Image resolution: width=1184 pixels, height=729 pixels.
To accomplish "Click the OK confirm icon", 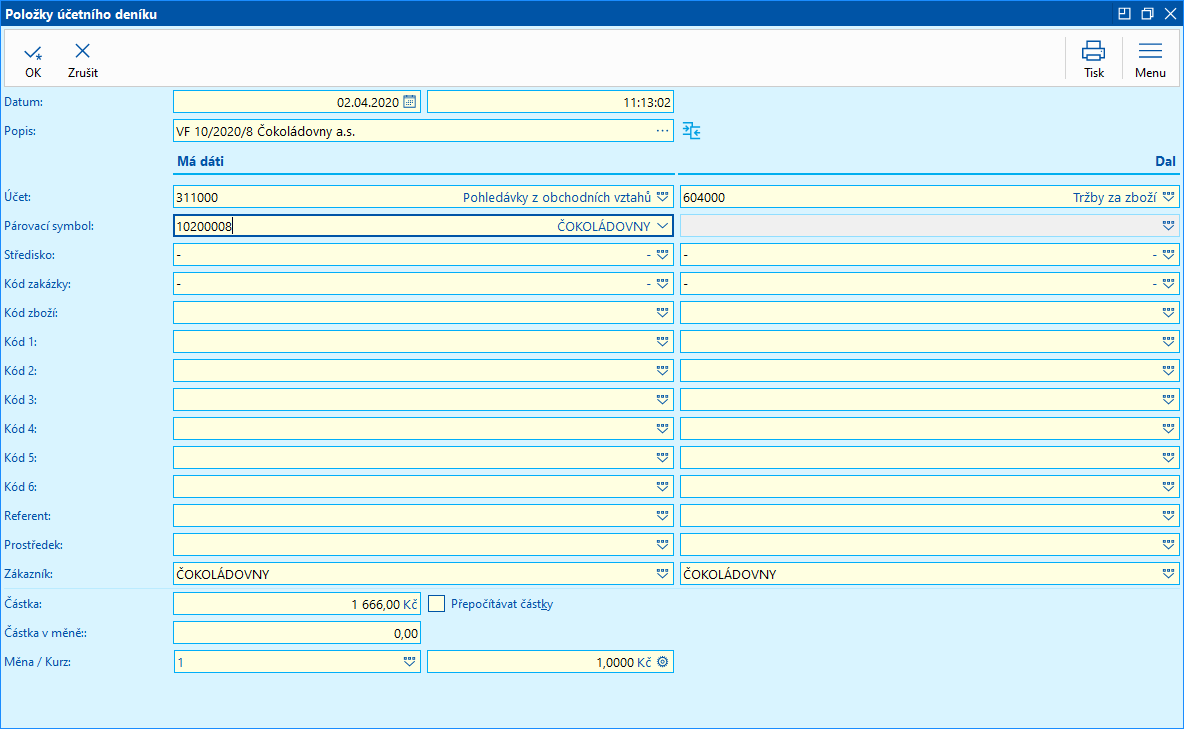I will (x=33, y=52).
